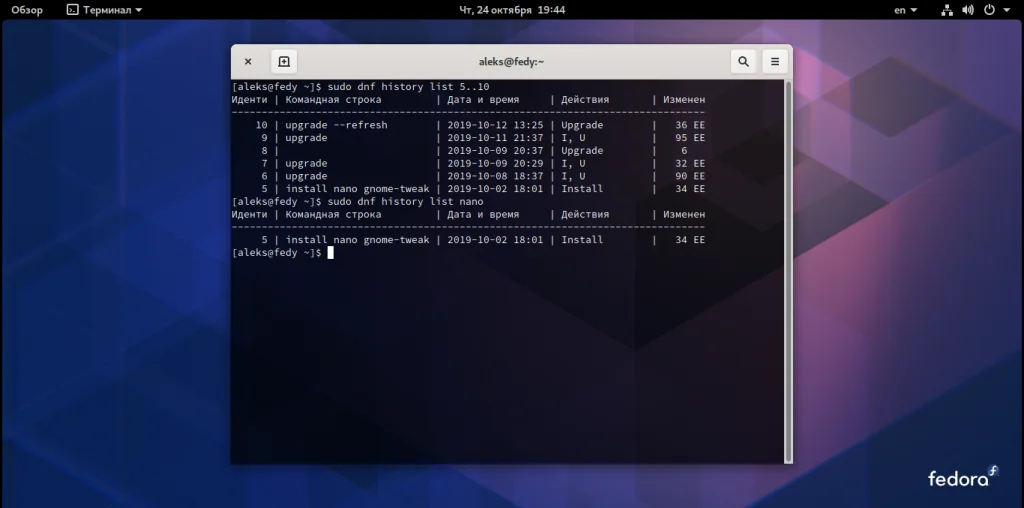Open the terminal search tool
The height and width of the screenshot is (508, 1024).
coord(743,62)
